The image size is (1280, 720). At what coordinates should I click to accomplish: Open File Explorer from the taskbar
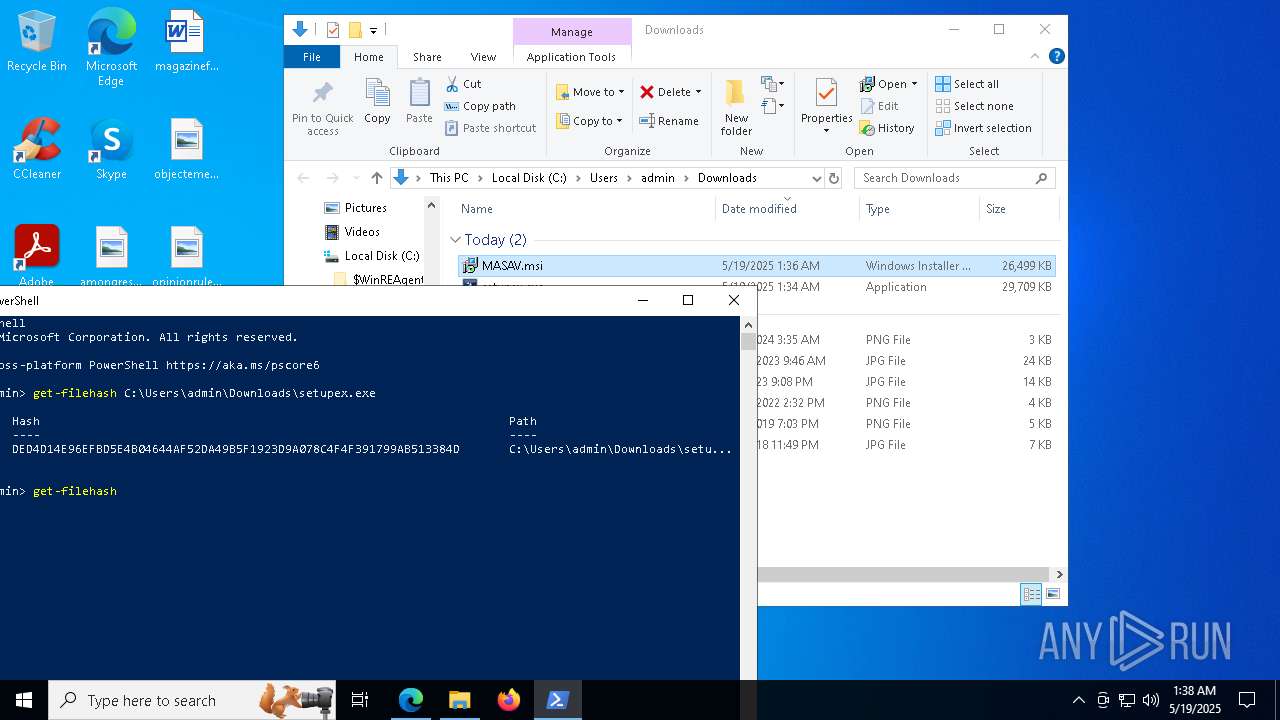tap(460, 700)
